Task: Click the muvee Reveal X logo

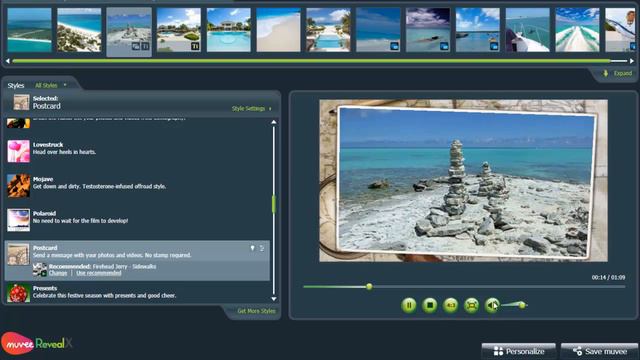Action: point(37,343)
